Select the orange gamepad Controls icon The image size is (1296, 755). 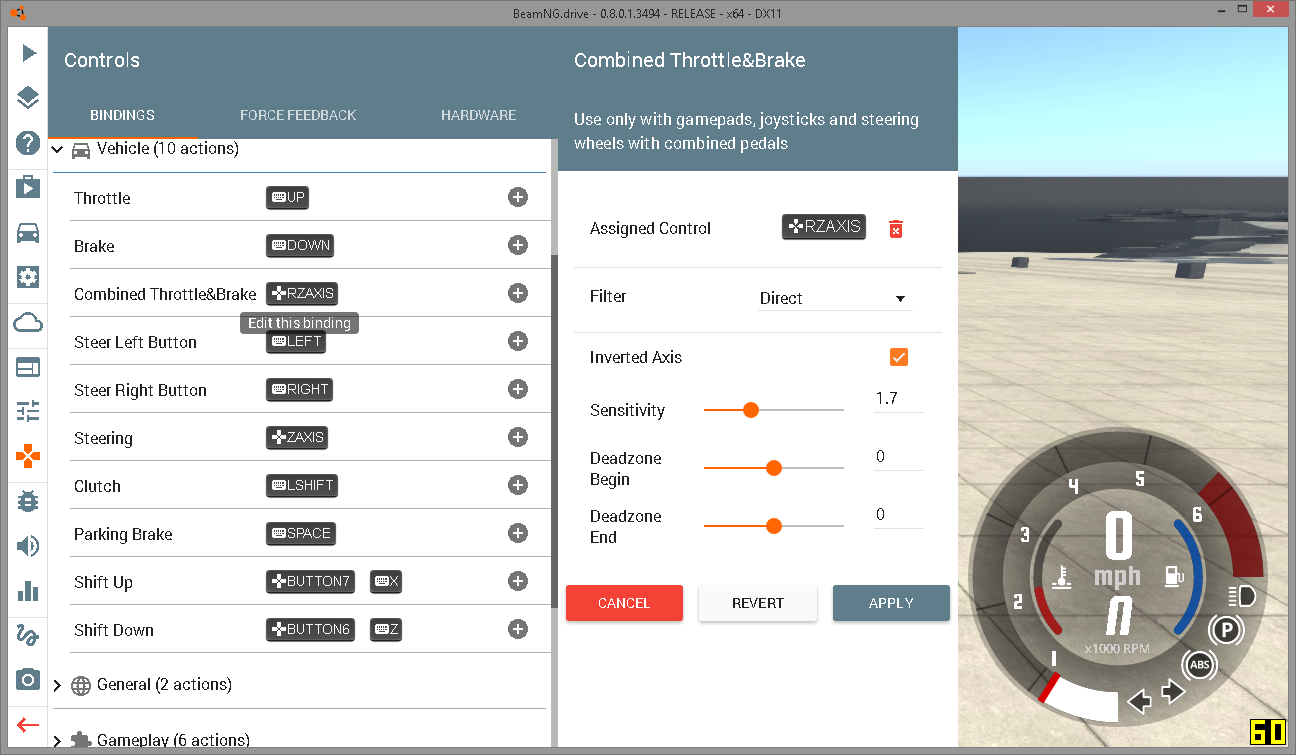click(x=28, y=456)
